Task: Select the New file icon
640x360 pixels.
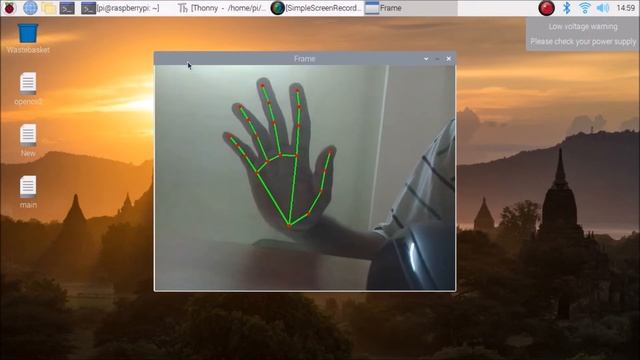Action: [x=28, y=140]
